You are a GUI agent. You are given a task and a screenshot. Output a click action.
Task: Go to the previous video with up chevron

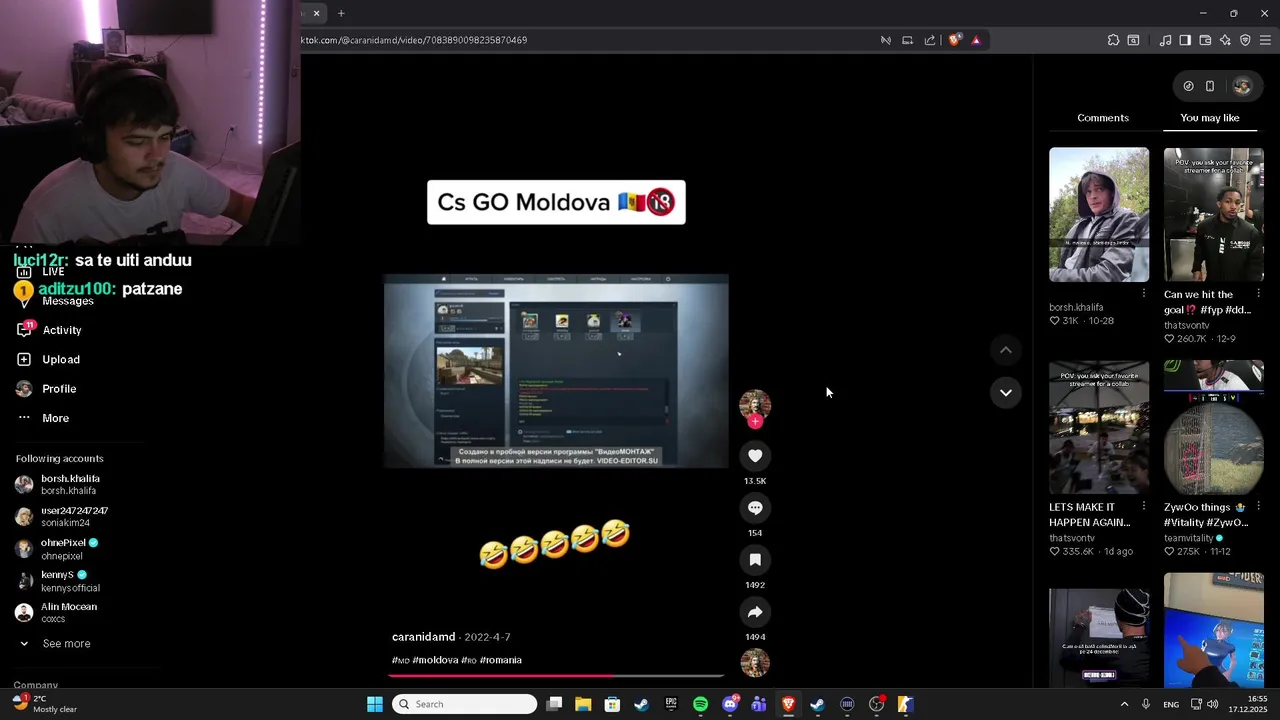coord(1005,350)
